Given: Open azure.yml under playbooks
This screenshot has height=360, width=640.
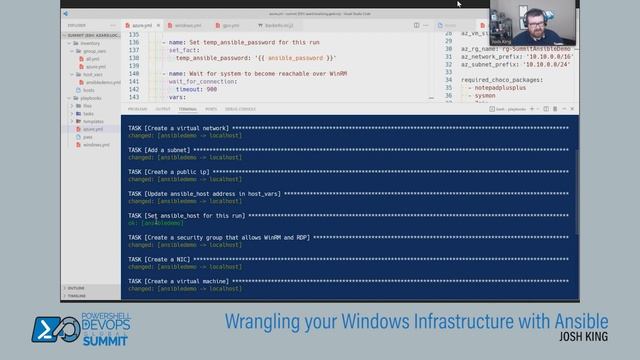Looking at the screenshot, I should point(93,129).
